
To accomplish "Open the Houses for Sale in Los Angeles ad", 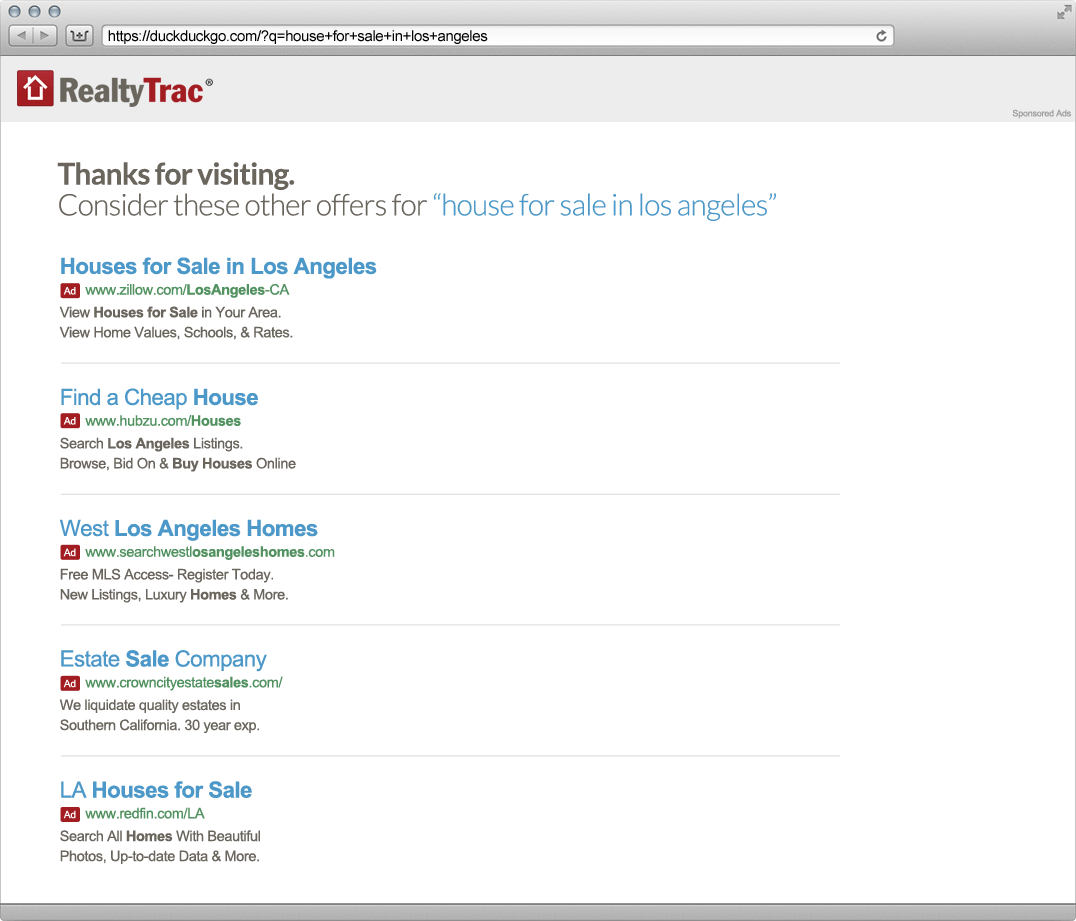I will click(218, 267).
